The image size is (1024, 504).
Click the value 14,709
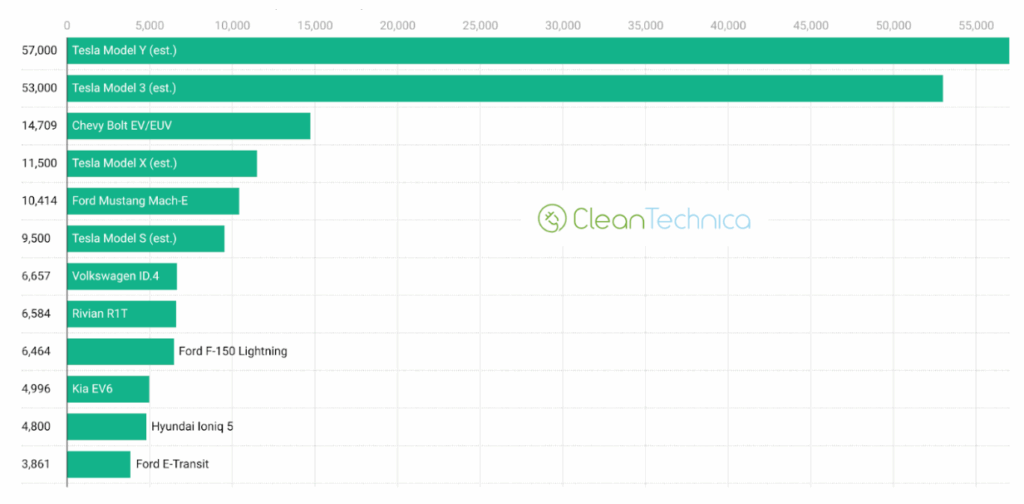pos(39,126)
